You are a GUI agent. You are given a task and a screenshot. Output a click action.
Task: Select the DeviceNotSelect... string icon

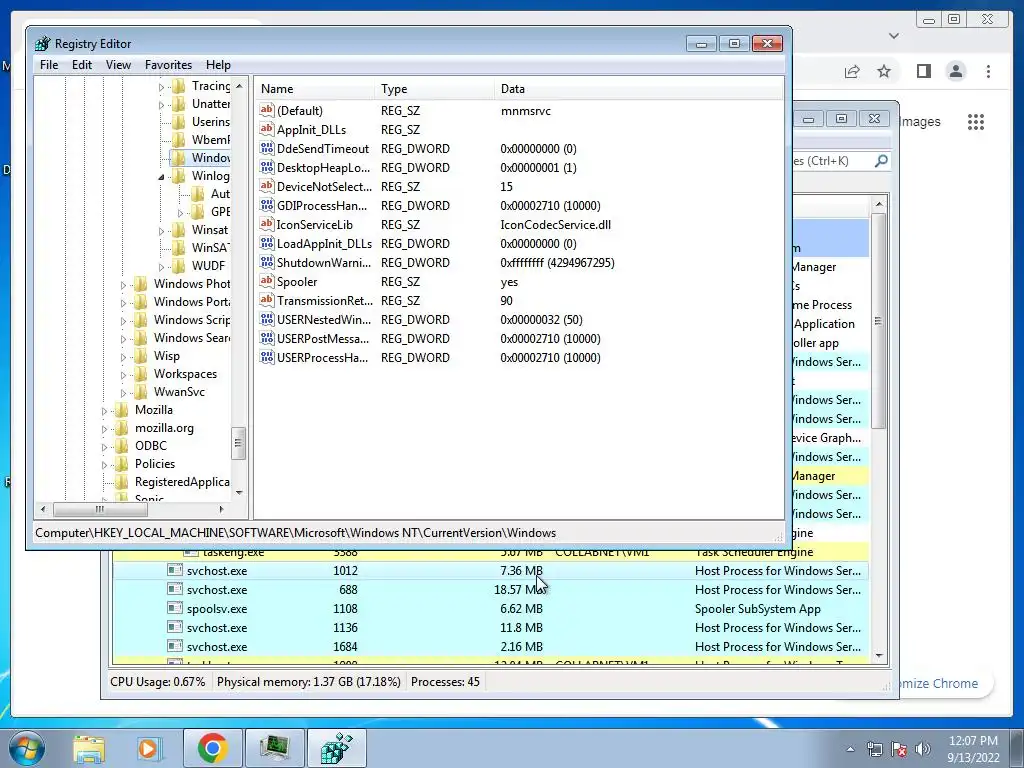tap(266, 186)
